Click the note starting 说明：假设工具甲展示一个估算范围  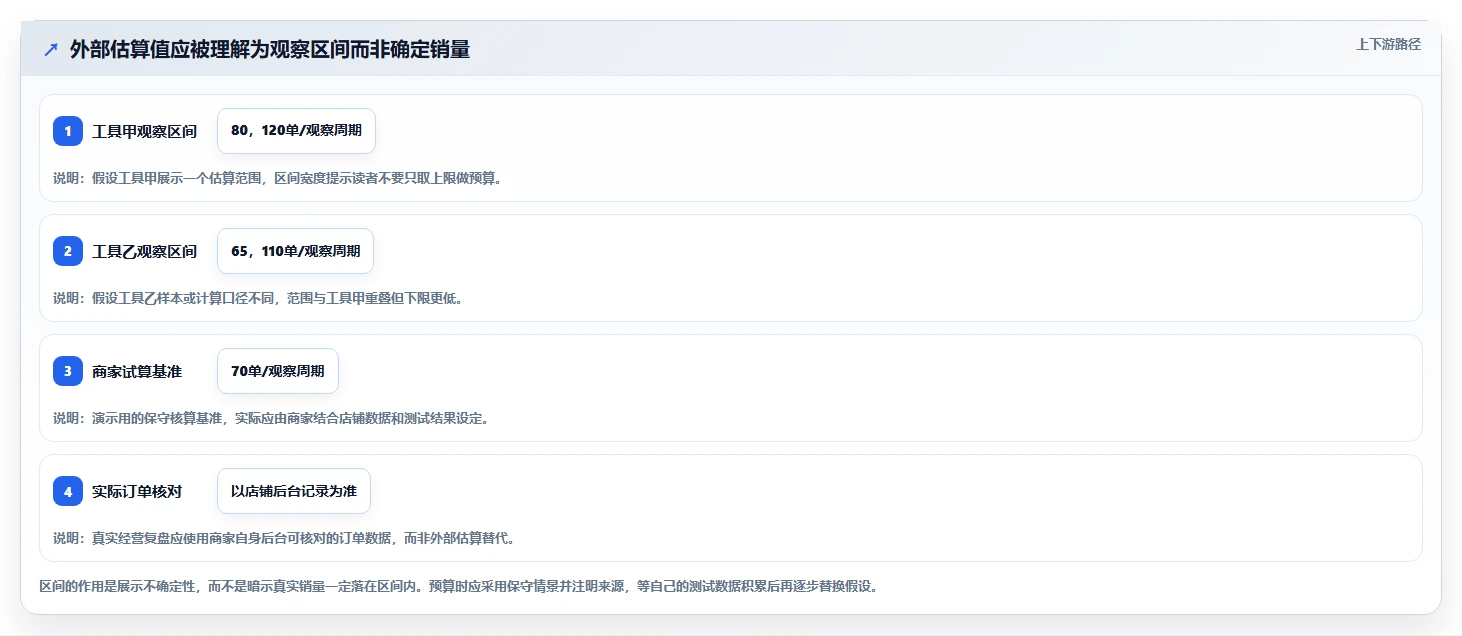277,178
